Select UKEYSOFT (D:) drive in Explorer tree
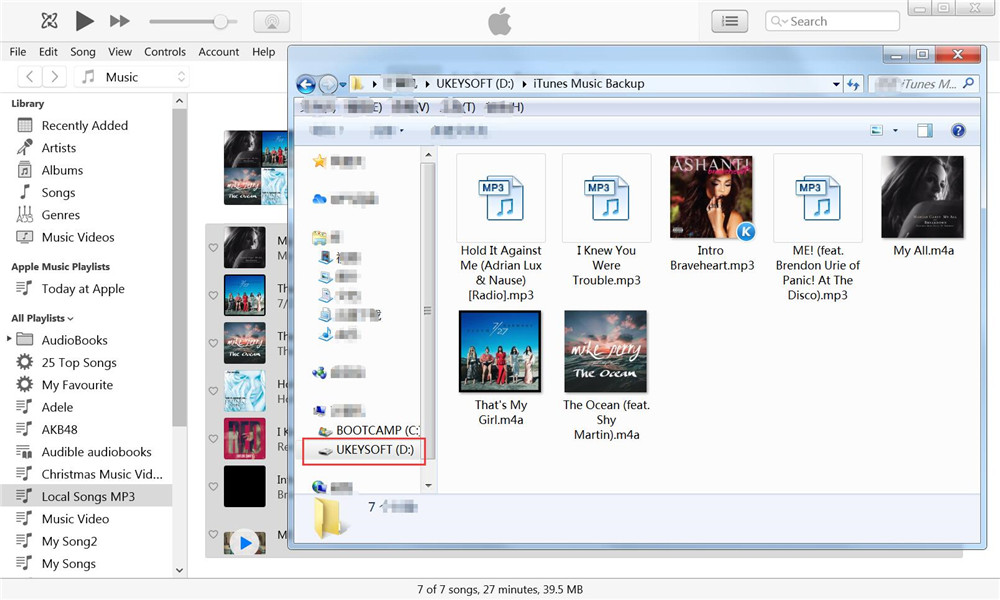This screenshot has height=600, width=1000. pyautogui.click(x=367, y=450)
